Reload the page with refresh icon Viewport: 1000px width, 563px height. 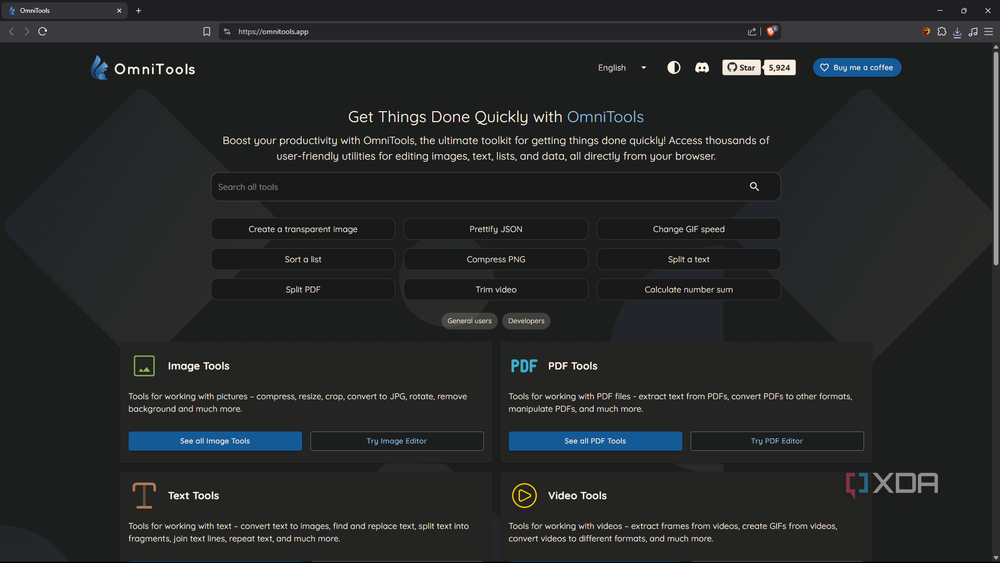tap(43, 31)
